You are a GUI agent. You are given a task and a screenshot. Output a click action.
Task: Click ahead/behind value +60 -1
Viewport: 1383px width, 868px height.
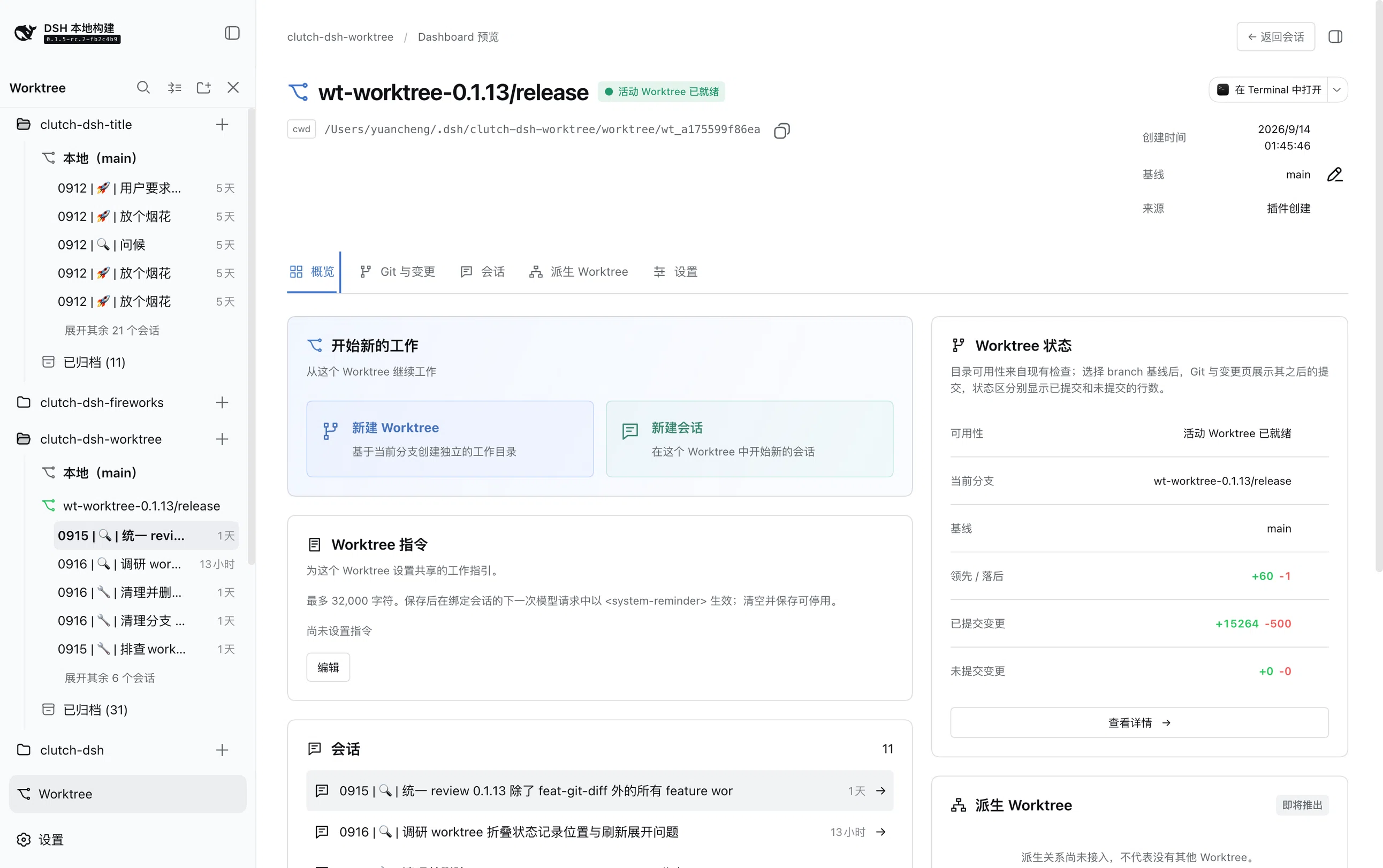pos(1271,576)
